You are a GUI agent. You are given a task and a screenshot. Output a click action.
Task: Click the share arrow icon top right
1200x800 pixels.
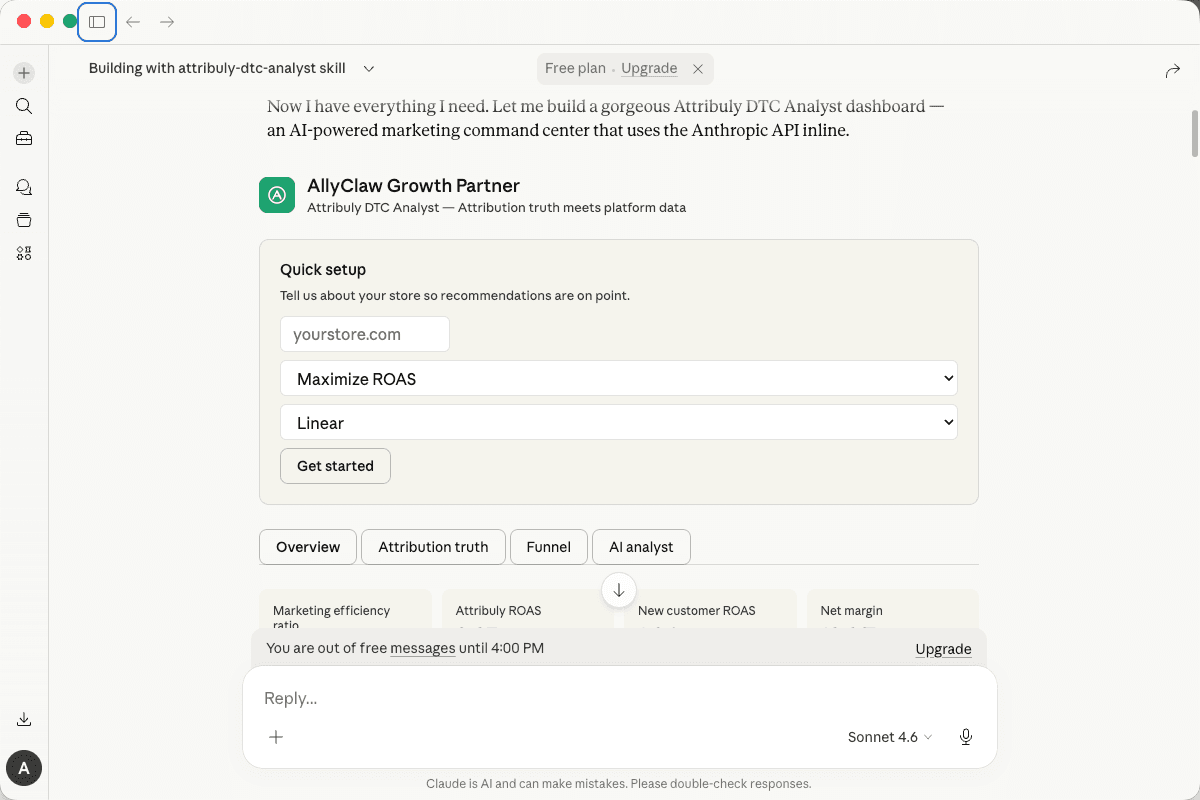1172,71
